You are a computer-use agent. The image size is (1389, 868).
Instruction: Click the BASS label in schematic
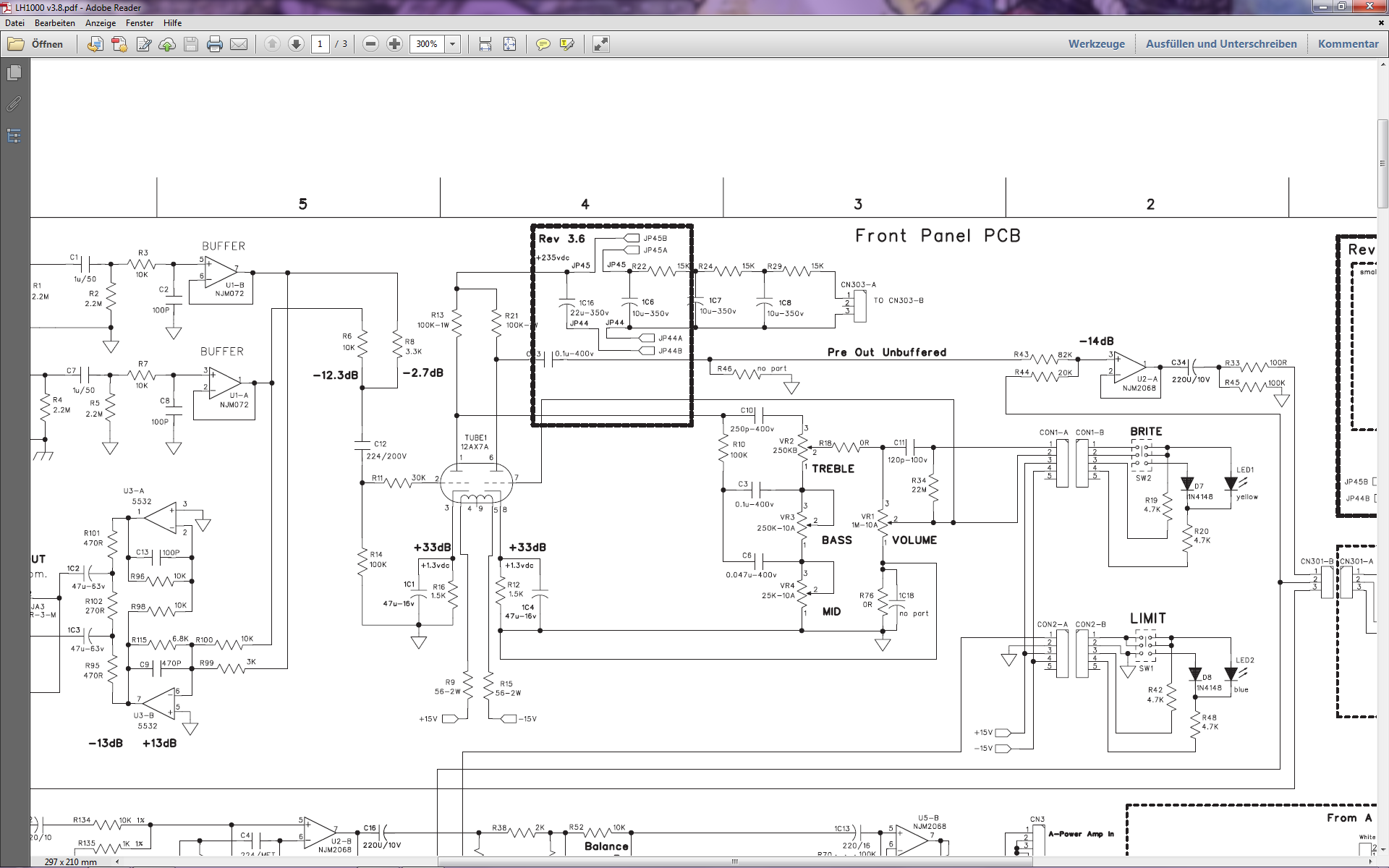click(836, 540)
